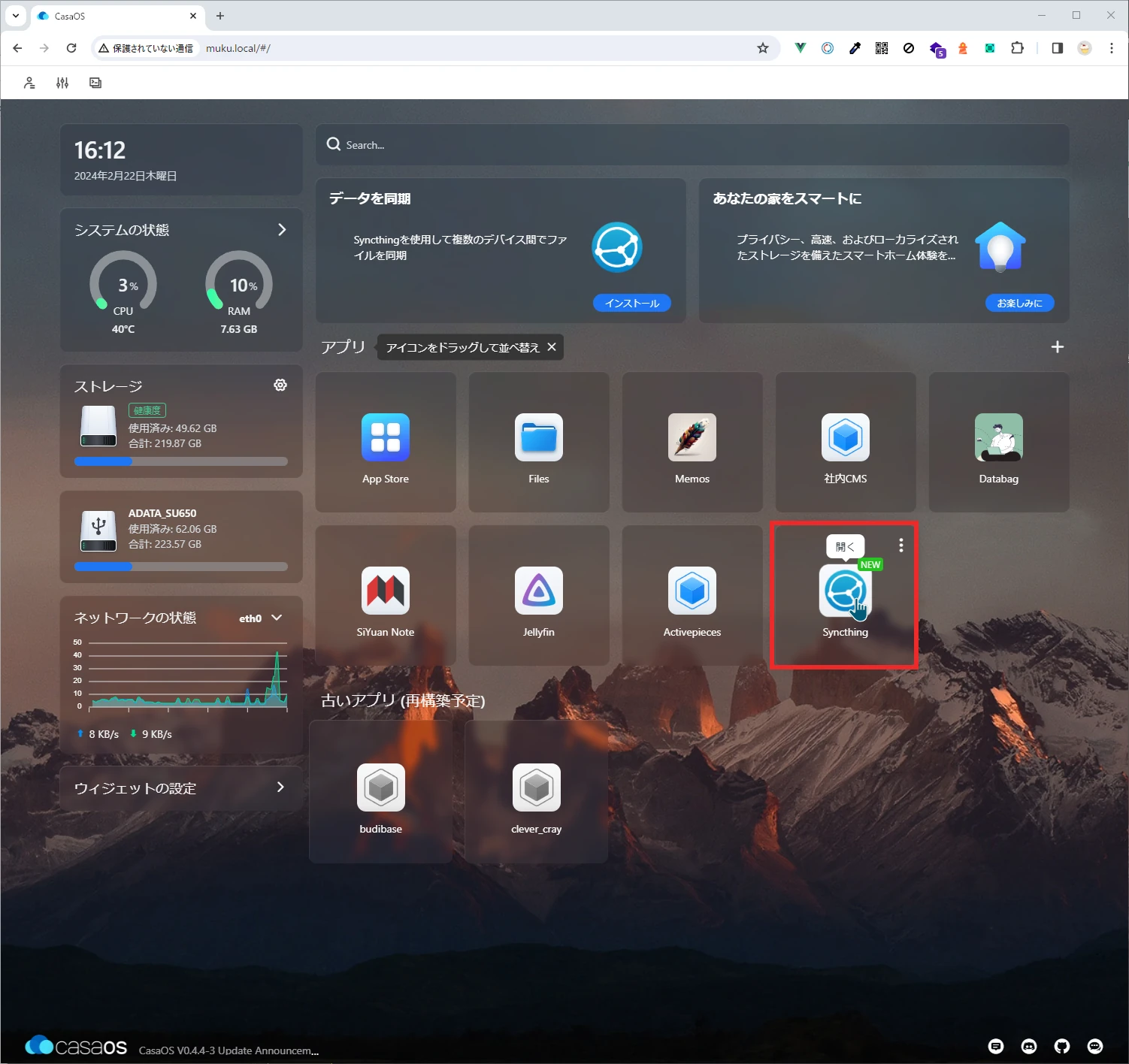Open the QR code extension icon
Screen dimensions: 1129x1064
(882, 48)
